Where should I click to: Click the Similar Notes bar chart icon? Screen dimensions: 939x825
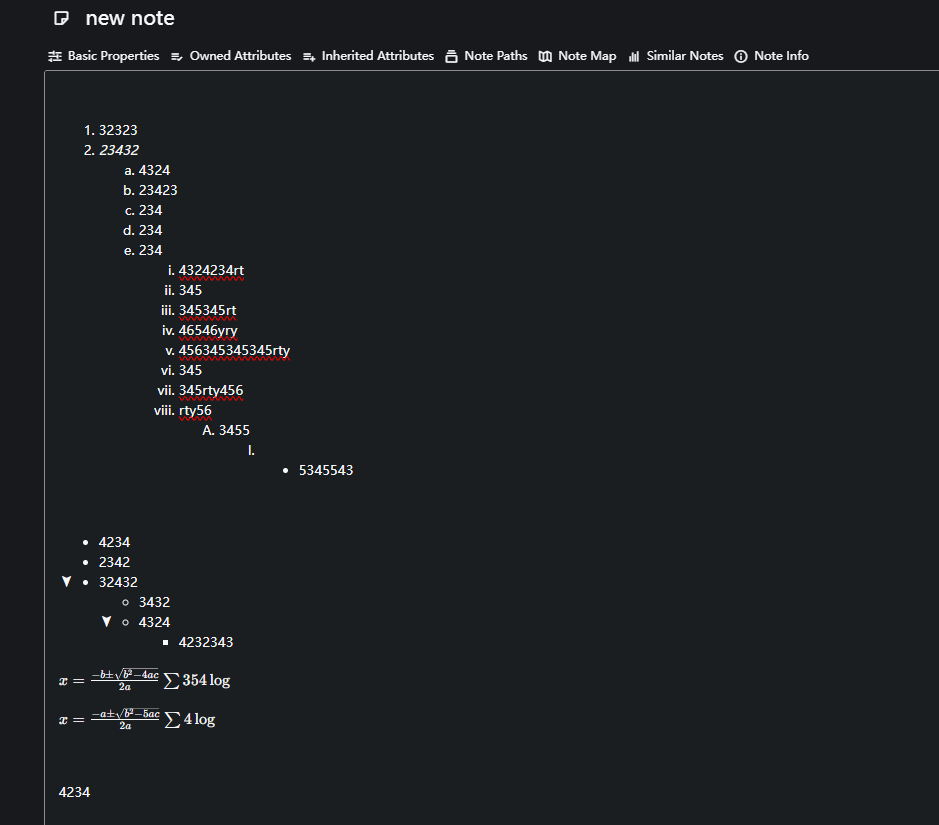[634, 56]
